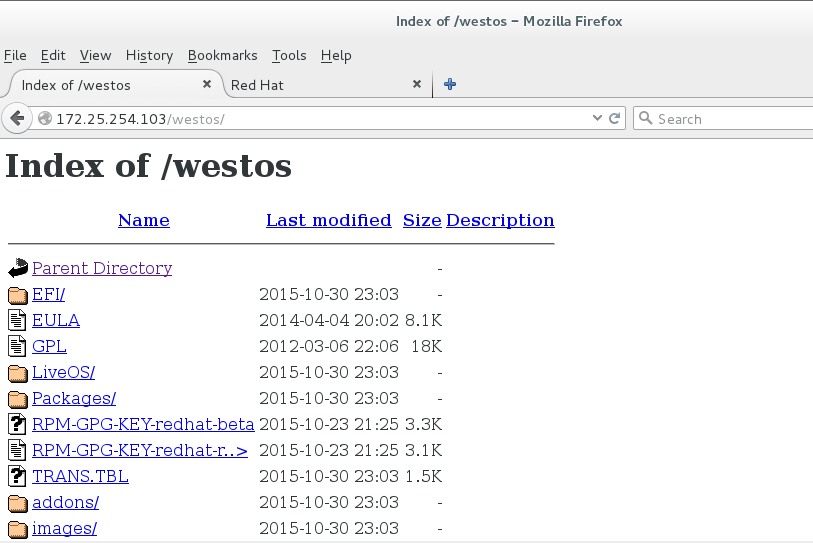Click the 3.3K size of RPM-GPG-KEY-redhat-beta

pos(423,424)
